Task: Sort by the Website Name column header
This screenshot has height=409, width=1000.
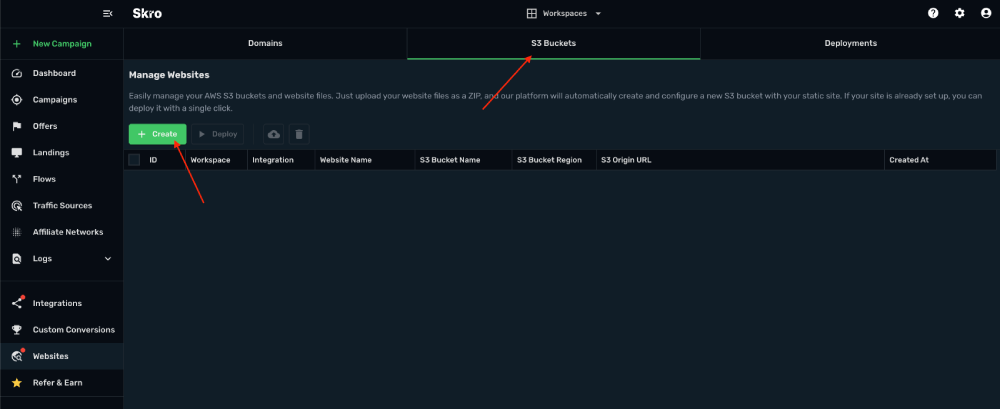Action: coord(346,160)
